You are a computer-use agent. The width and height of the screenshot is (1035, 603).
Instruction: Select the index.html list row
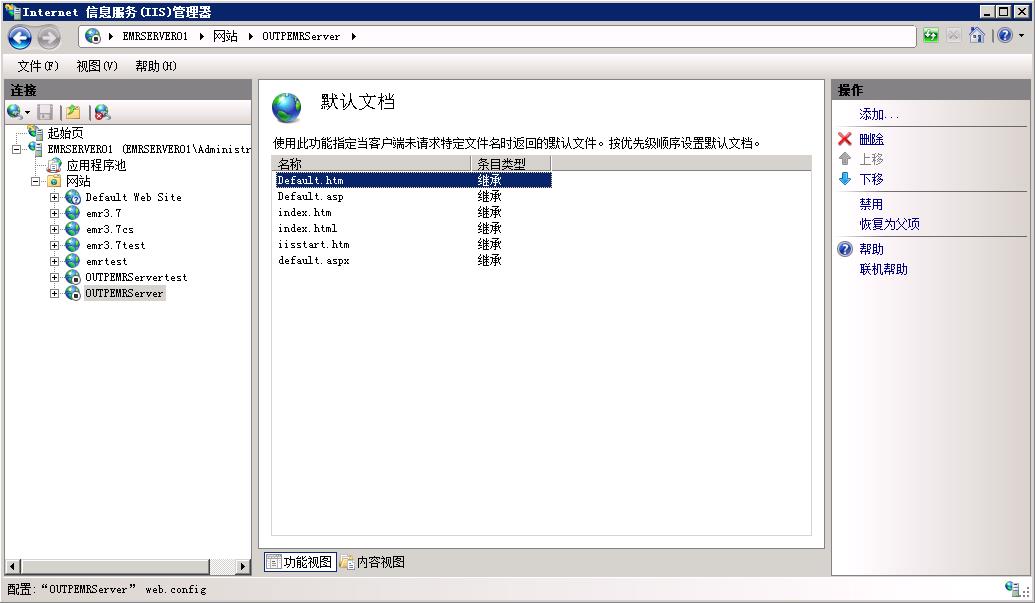tap(413, 228)
